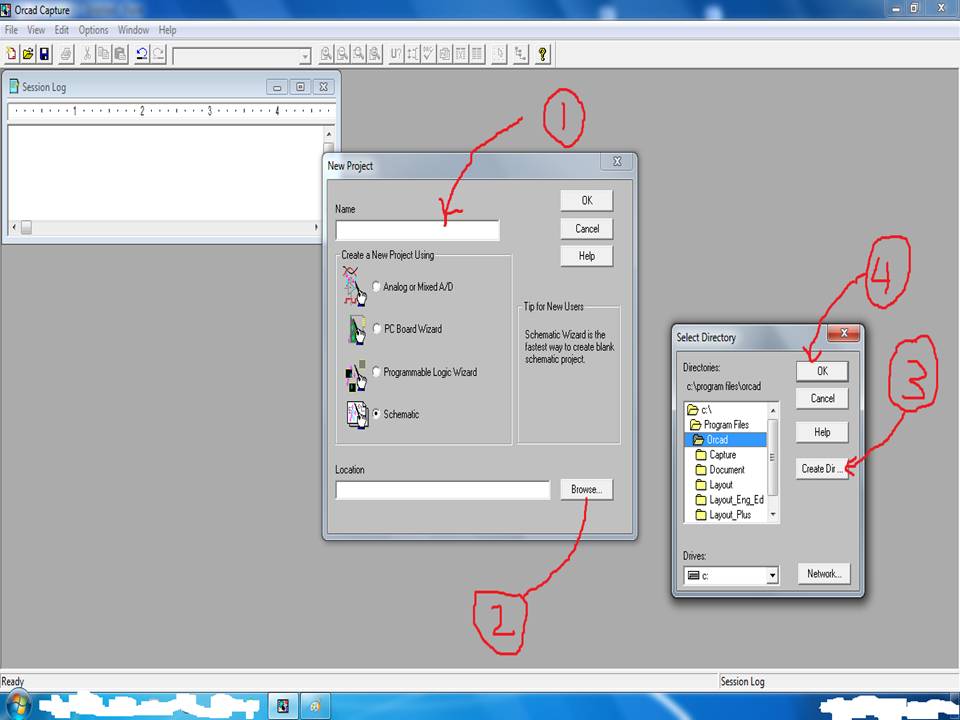Click the Paste clipboard icon
Viewport: 960px width, 720px height.
(x=121, y=54)
